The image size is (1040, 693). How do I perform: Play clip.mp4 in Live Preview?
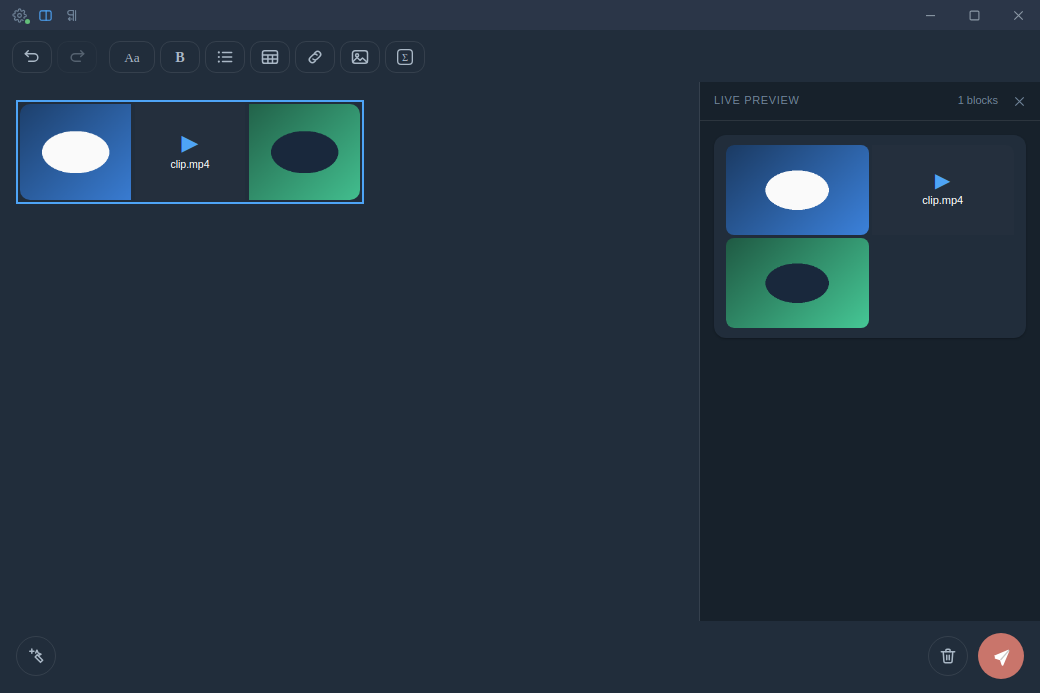tap(942, 181)
